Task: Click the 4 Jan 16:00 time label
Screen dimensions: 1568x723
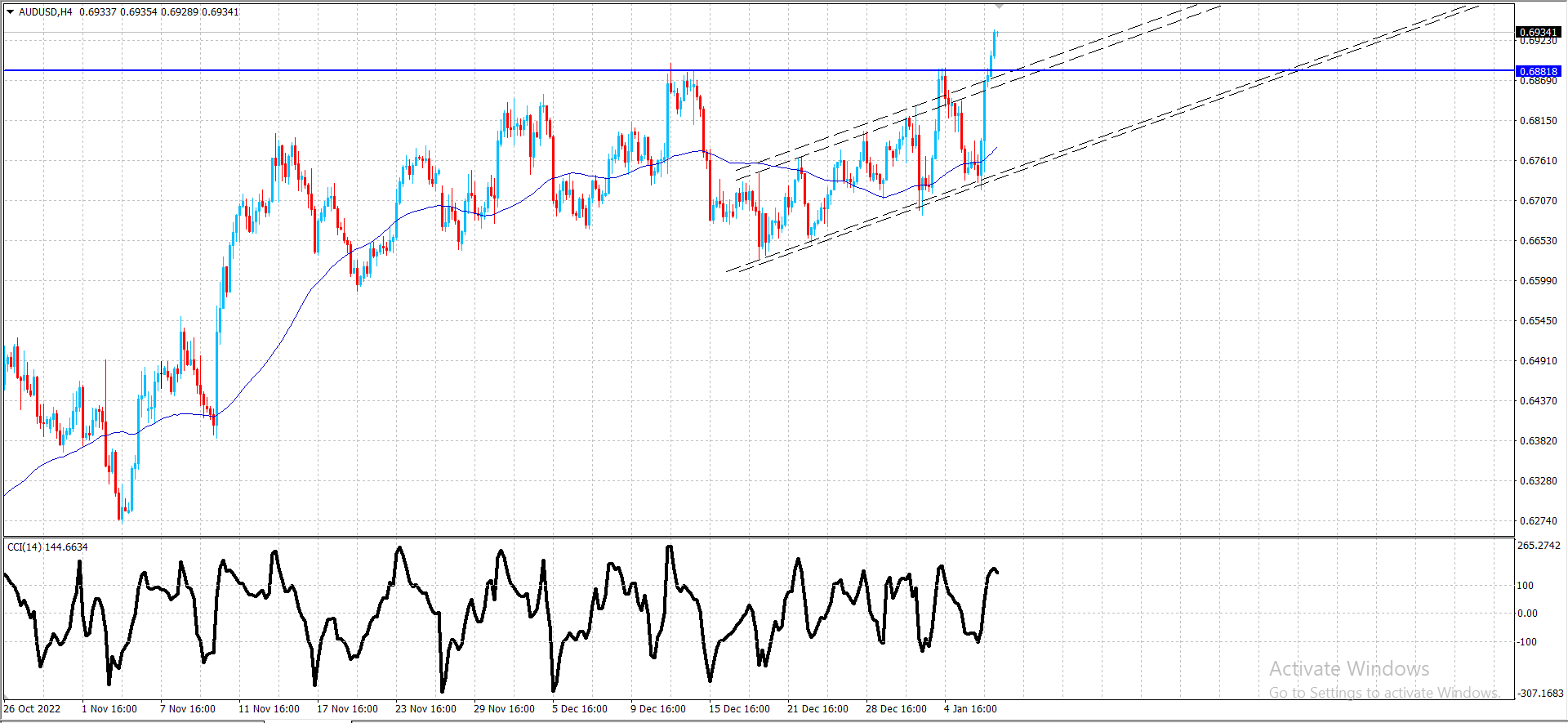Action: click(x=970, y=708)
